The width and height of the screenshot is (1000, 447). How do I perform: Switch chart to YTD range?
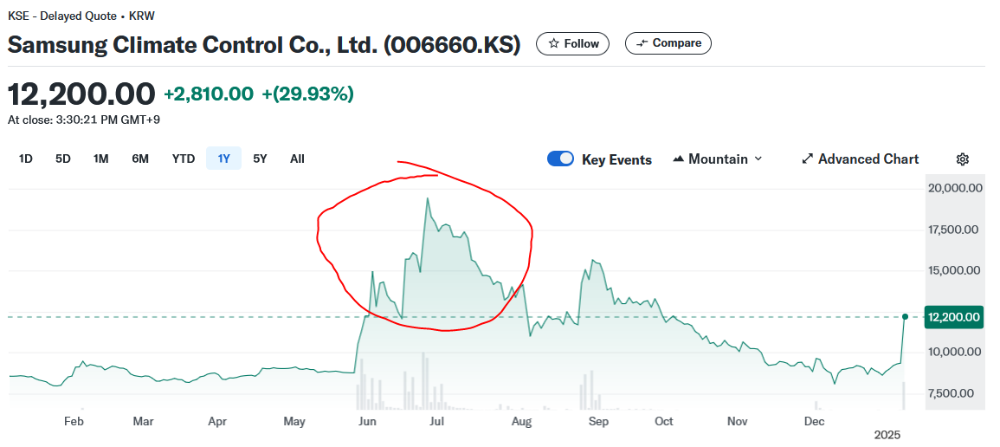183,158
